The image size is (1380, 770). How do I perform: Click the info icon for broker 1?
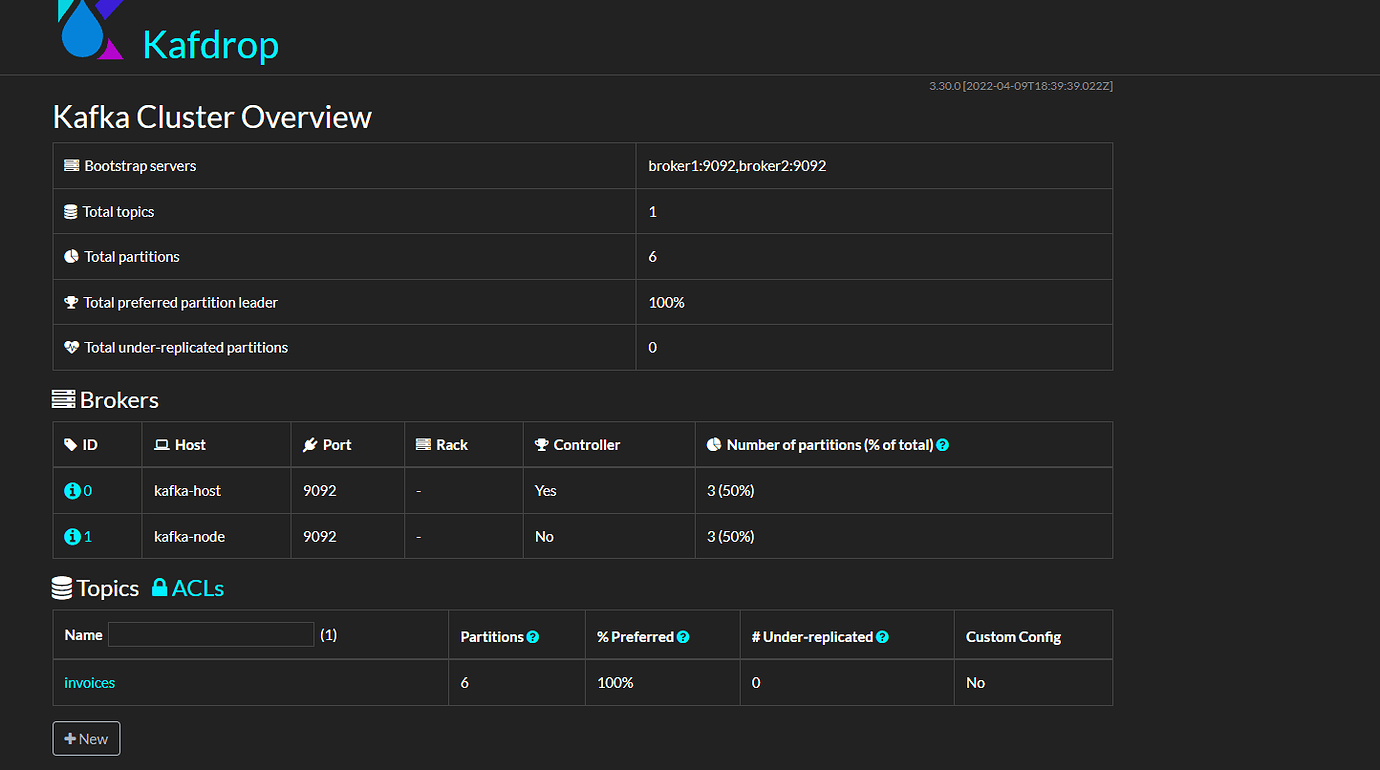(x=72, y=537)
